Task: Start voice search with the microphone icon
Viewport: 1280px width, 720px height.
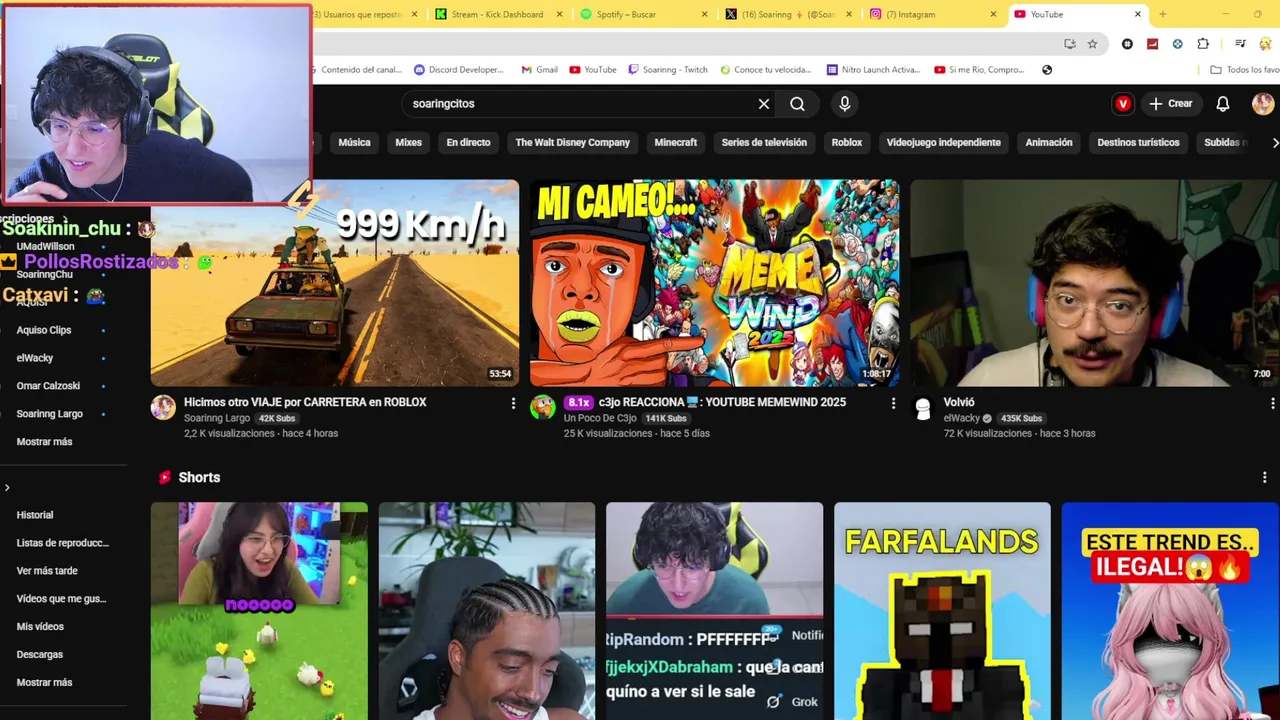Action: [845, 104]
